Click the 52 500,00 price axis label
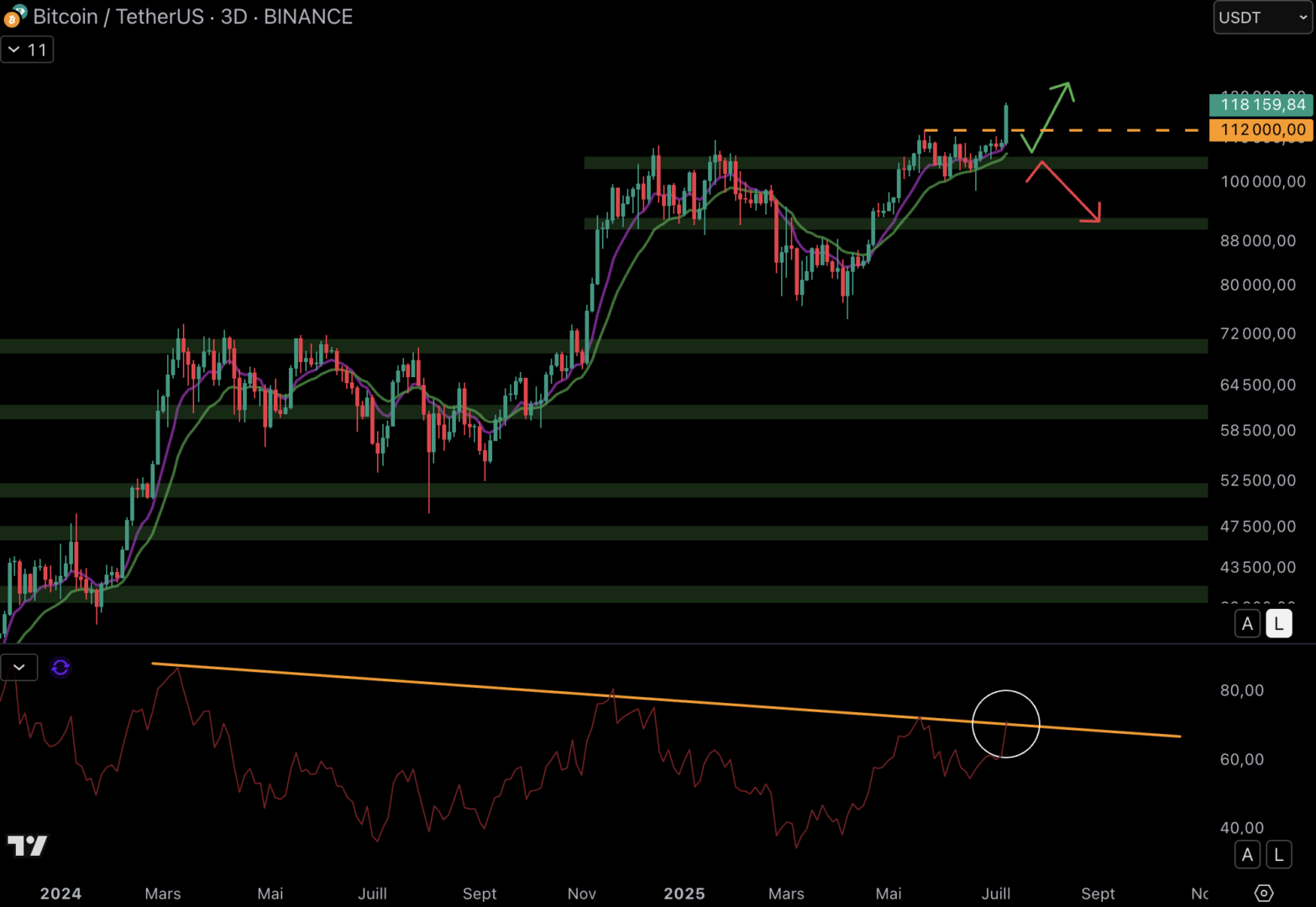 click(1258, 481)
